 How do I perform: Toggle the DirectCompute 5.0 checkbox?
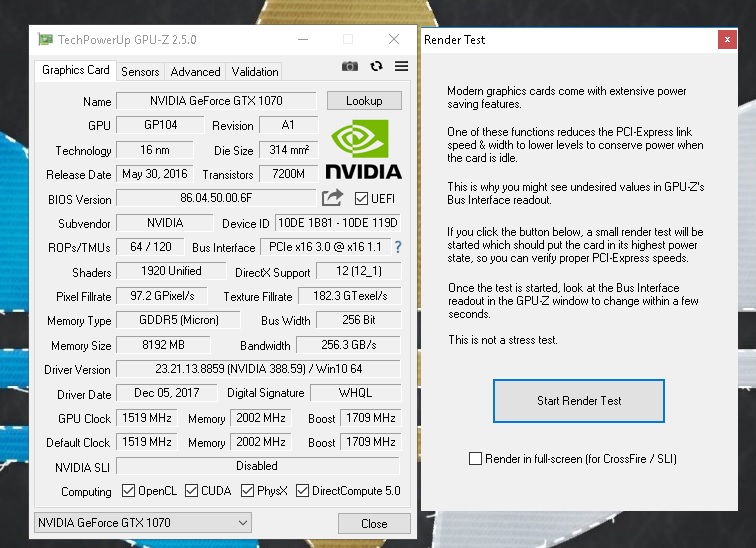pos(302,491)
